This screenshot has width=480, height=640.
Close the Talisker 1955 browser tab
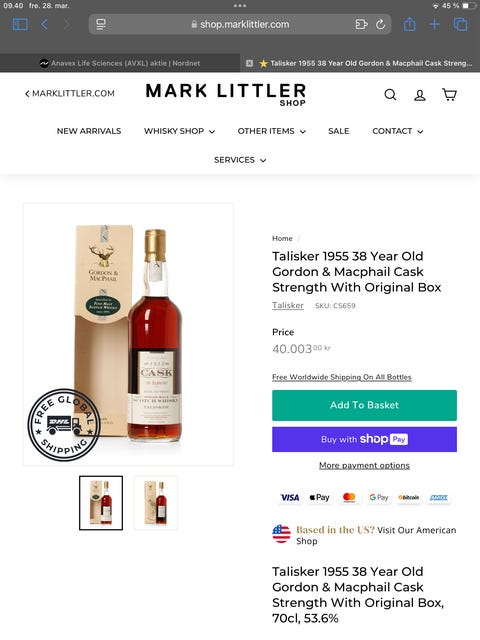click(249, 63)
